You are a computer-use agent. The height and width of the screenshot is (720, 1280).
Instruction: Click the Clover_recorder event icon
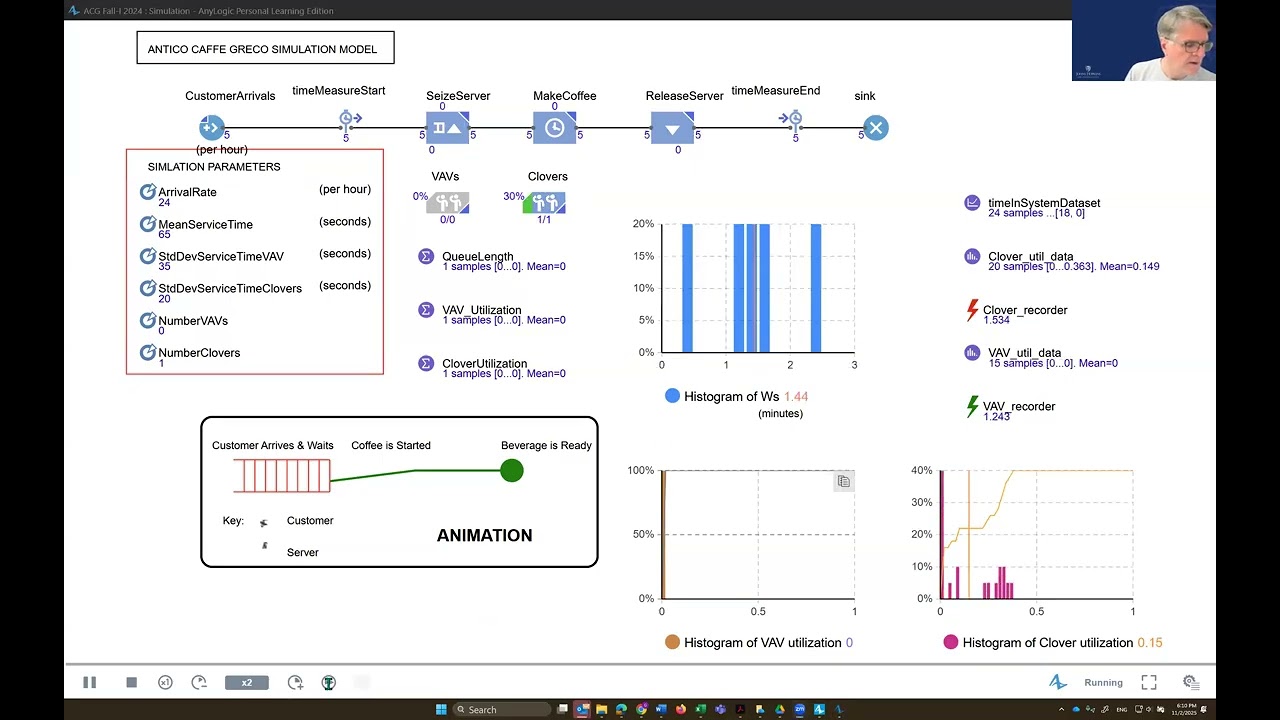(x=972, y=310)
